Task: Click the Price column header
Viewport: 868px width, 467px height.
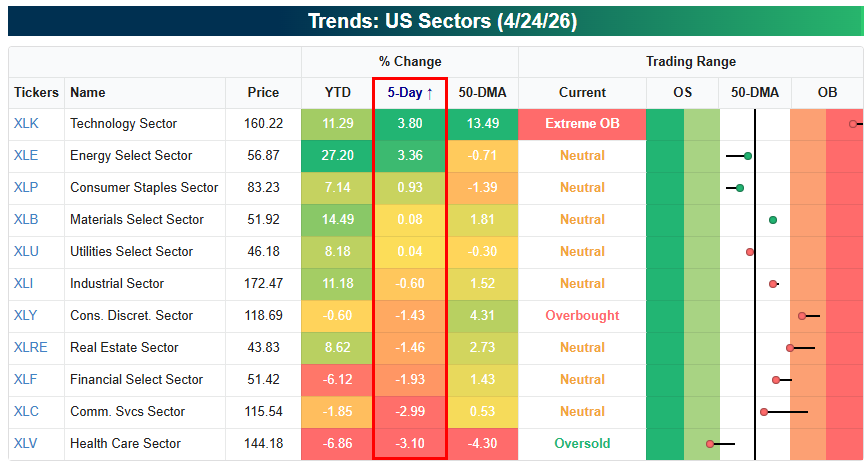Action: tap(264, 93)
